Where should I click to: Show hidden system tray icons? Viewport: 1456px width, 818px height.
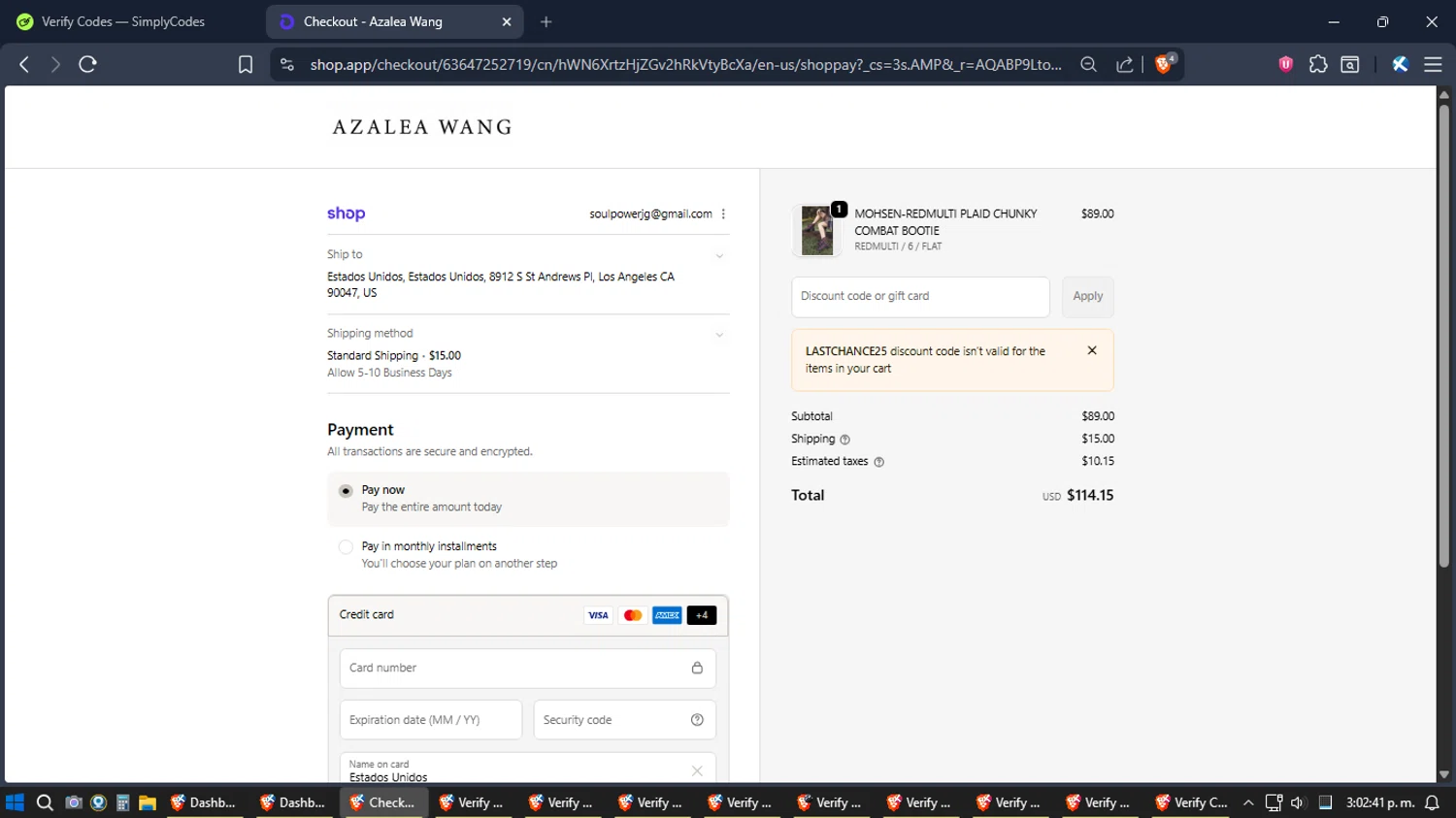(1248, 802)
